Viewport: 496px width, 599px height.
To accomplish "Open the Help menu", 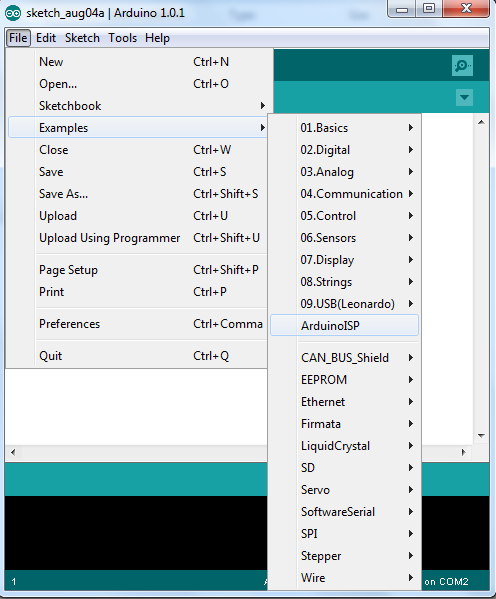I will point(157,38).
